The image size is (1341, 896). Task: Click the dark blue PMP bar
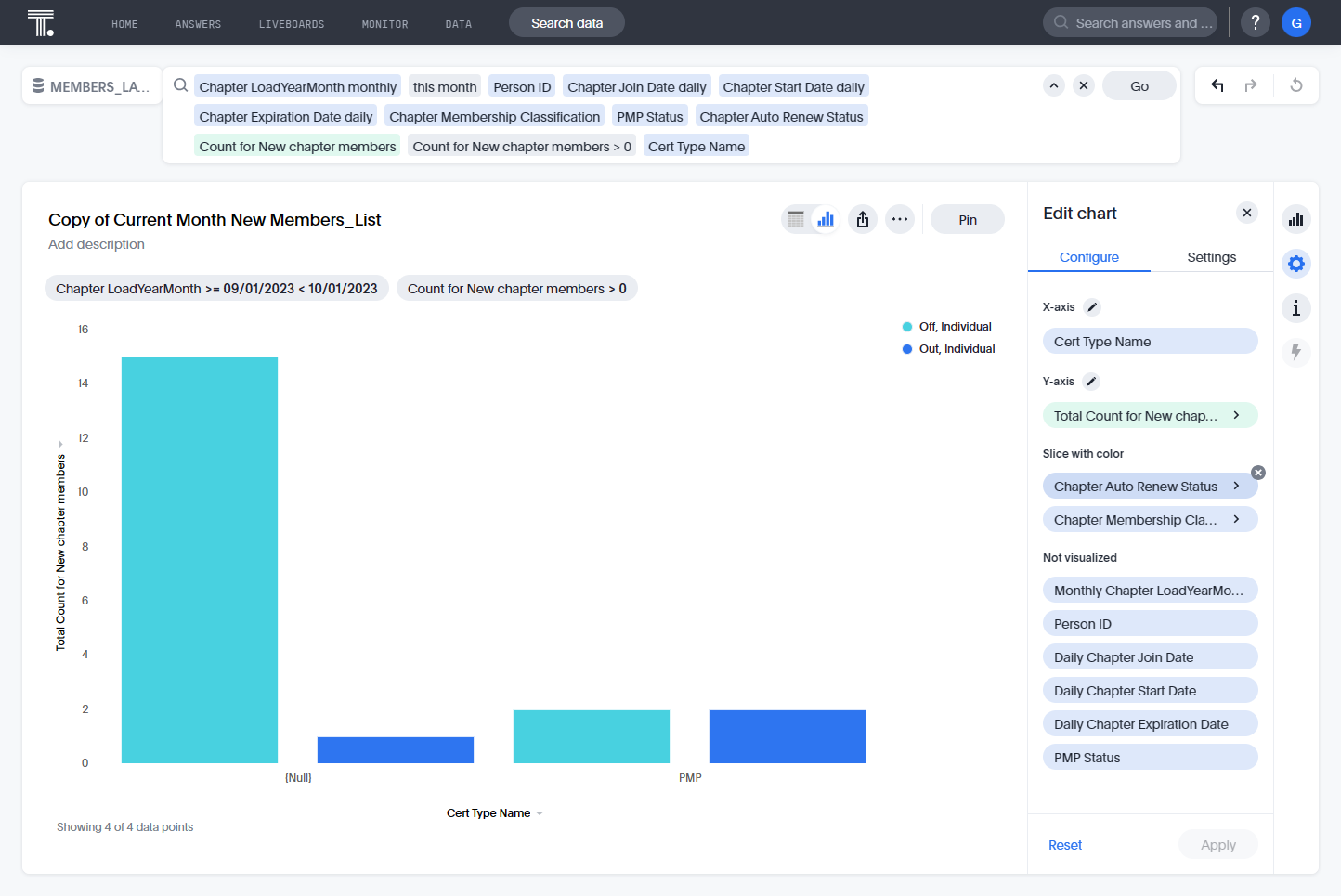788,736
